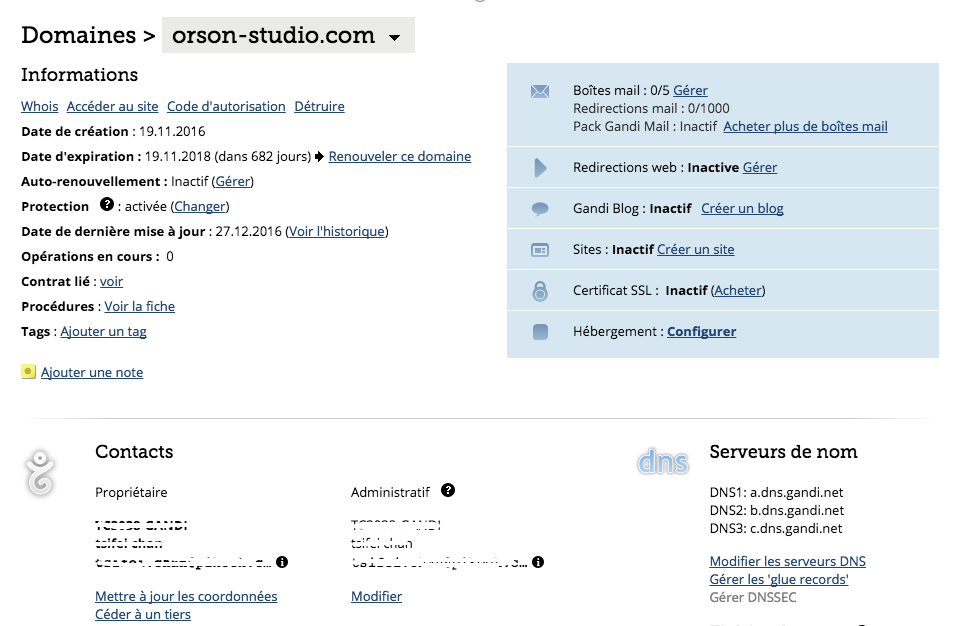Click the arrow icon before Renouveler ce domaine
The width and height of the screenshot is (960, 626).
pos(320,157)
